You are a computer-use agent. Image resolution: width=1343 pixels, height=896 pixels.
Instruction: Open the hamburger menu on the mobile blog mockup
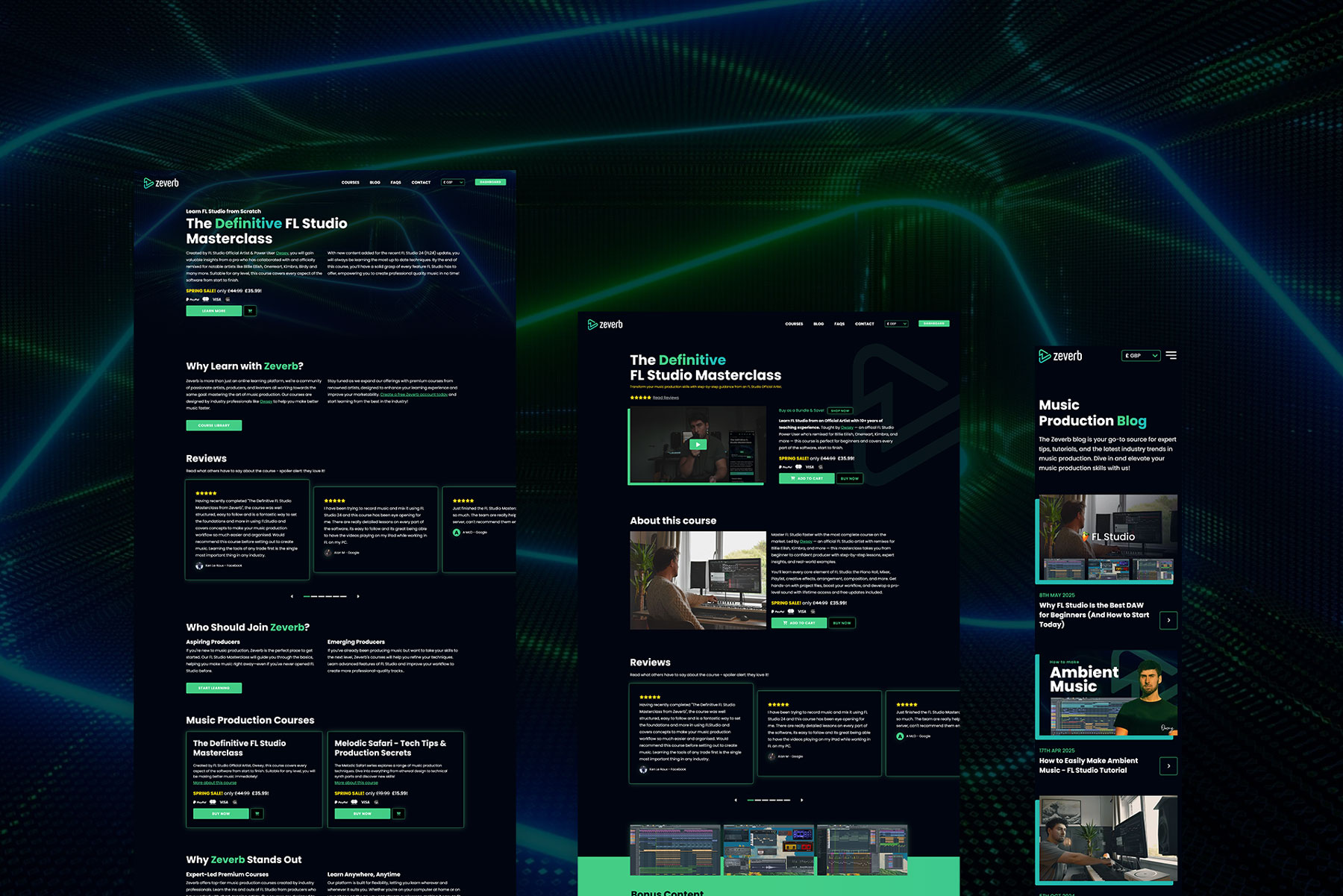1171,356
